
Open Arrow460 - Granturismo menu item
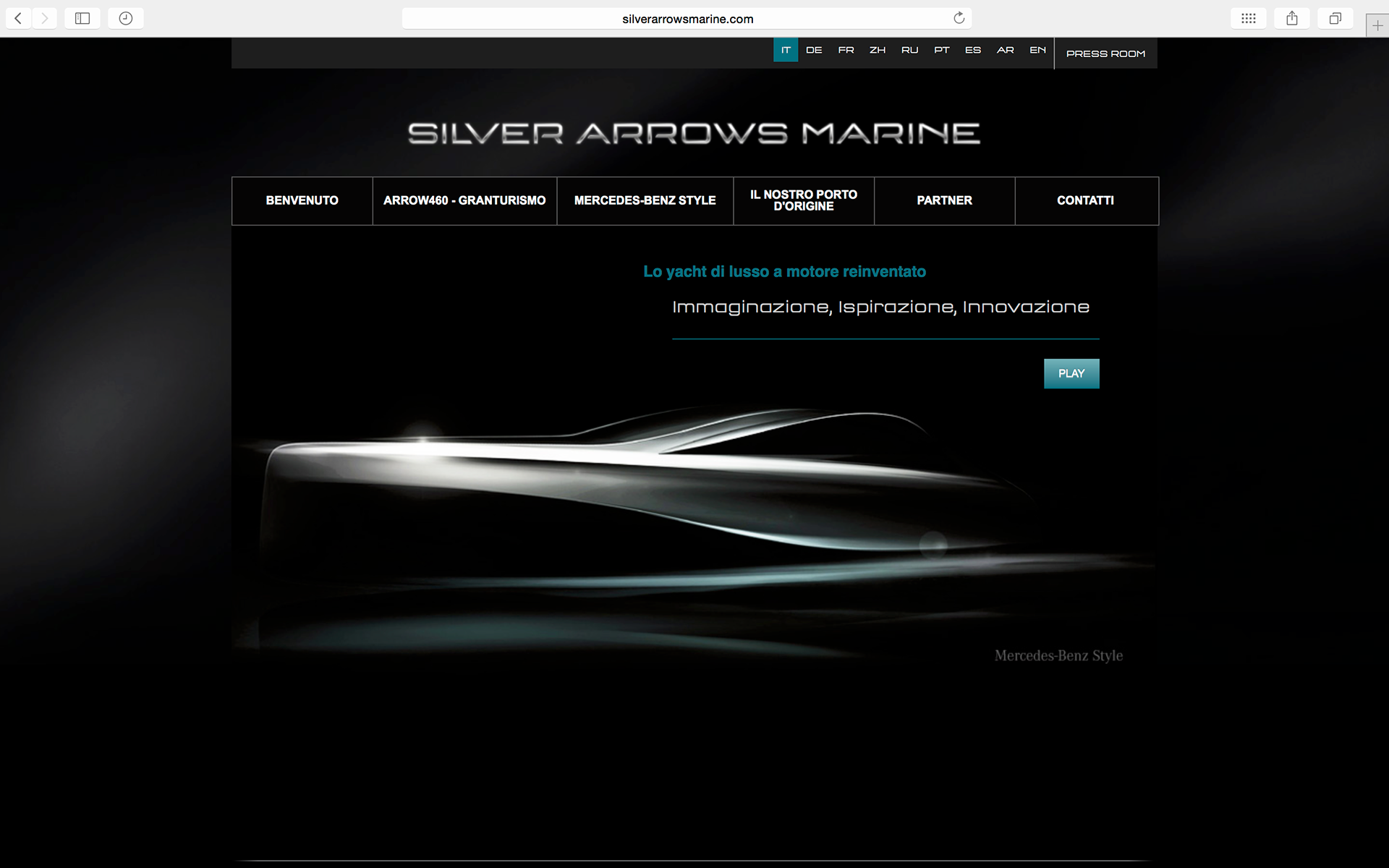pos(464,200)
